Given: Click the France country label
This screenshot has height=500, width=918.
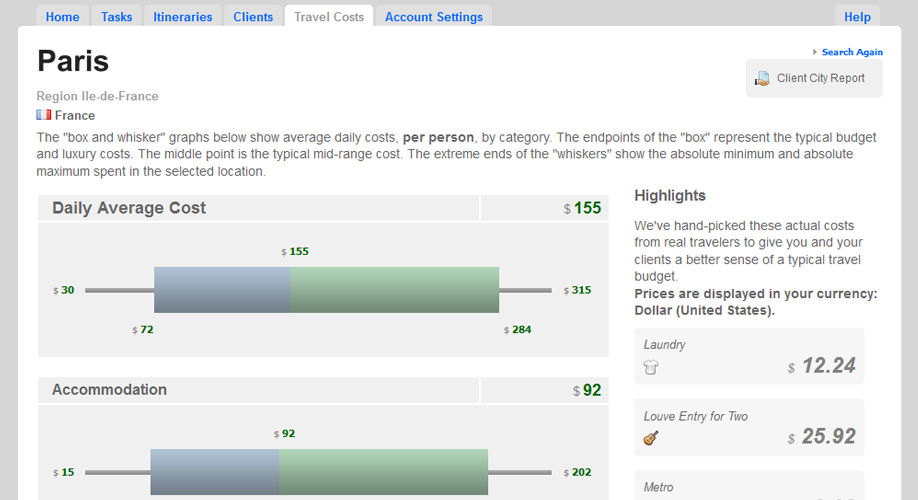Looking at the screenshot, I should coord(75,115).
